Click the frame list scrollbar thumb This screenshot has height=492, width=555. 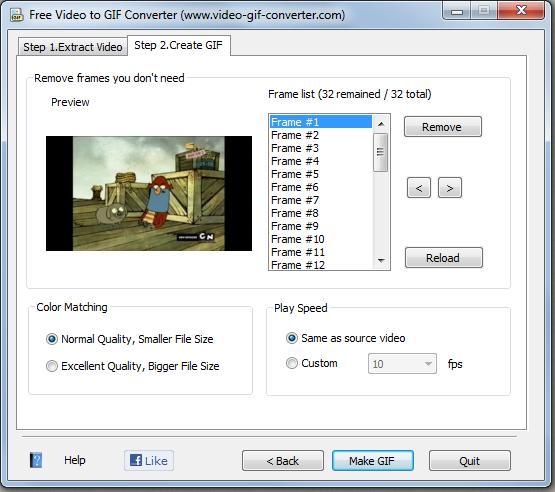(x=381, y=152)
